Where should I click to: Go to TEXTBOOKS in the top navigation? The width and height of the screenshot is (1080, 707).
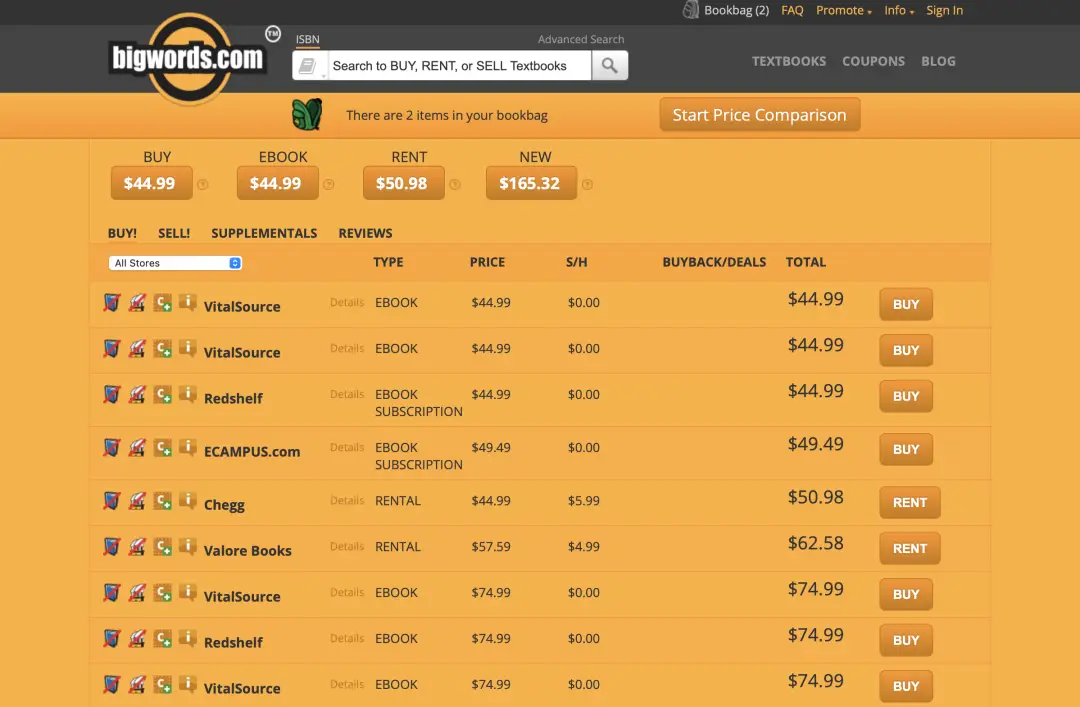pos(789,61)
